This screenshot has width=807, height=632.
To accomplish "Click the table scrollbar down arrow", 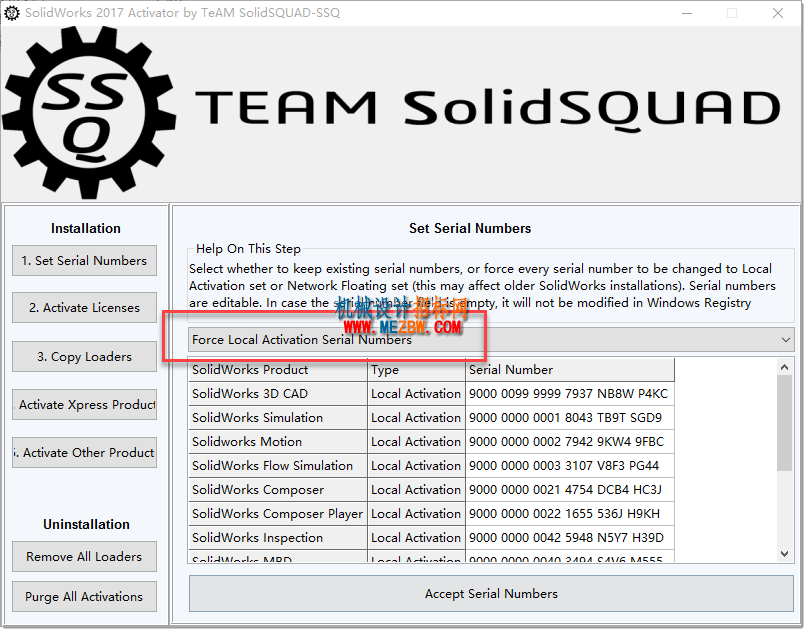I will [784, 554].
